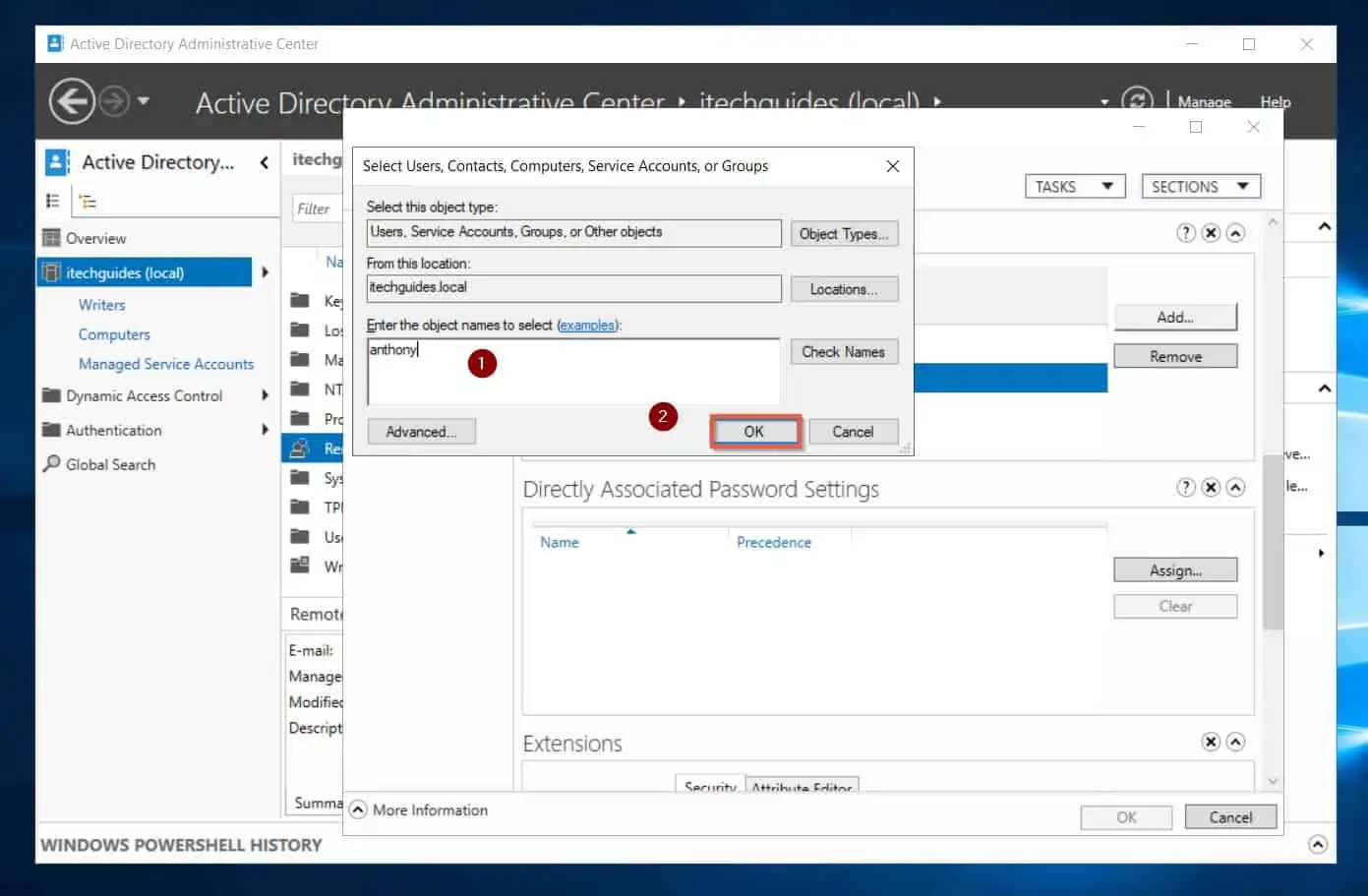
Task: Open the SECTIONS dropdown
Action: tap(1201, 187)
